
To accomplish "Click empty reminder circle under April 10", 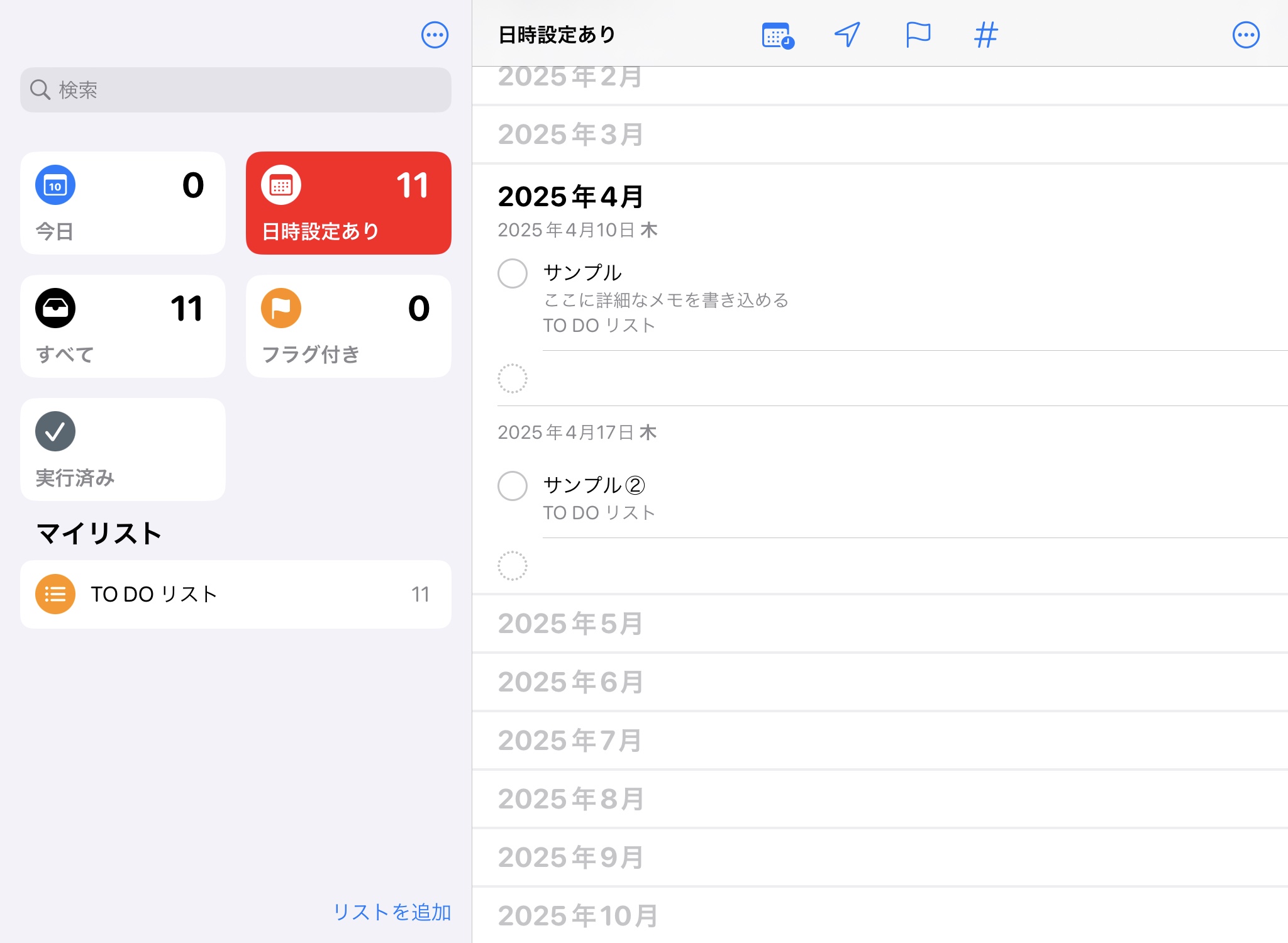I will (513, 378).
